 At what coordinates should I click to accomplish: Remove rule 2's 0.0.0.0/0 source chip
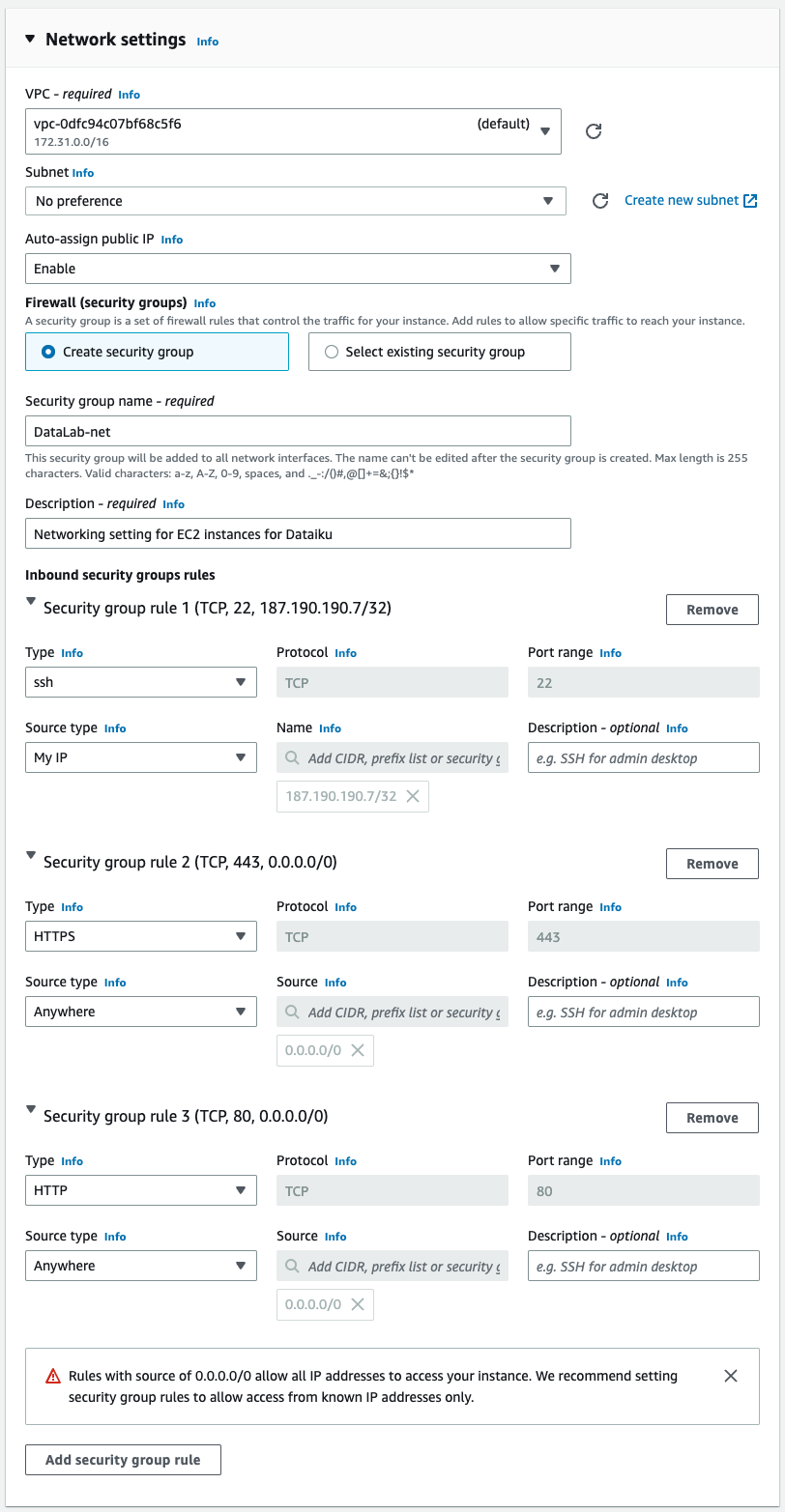[358, 1050]
